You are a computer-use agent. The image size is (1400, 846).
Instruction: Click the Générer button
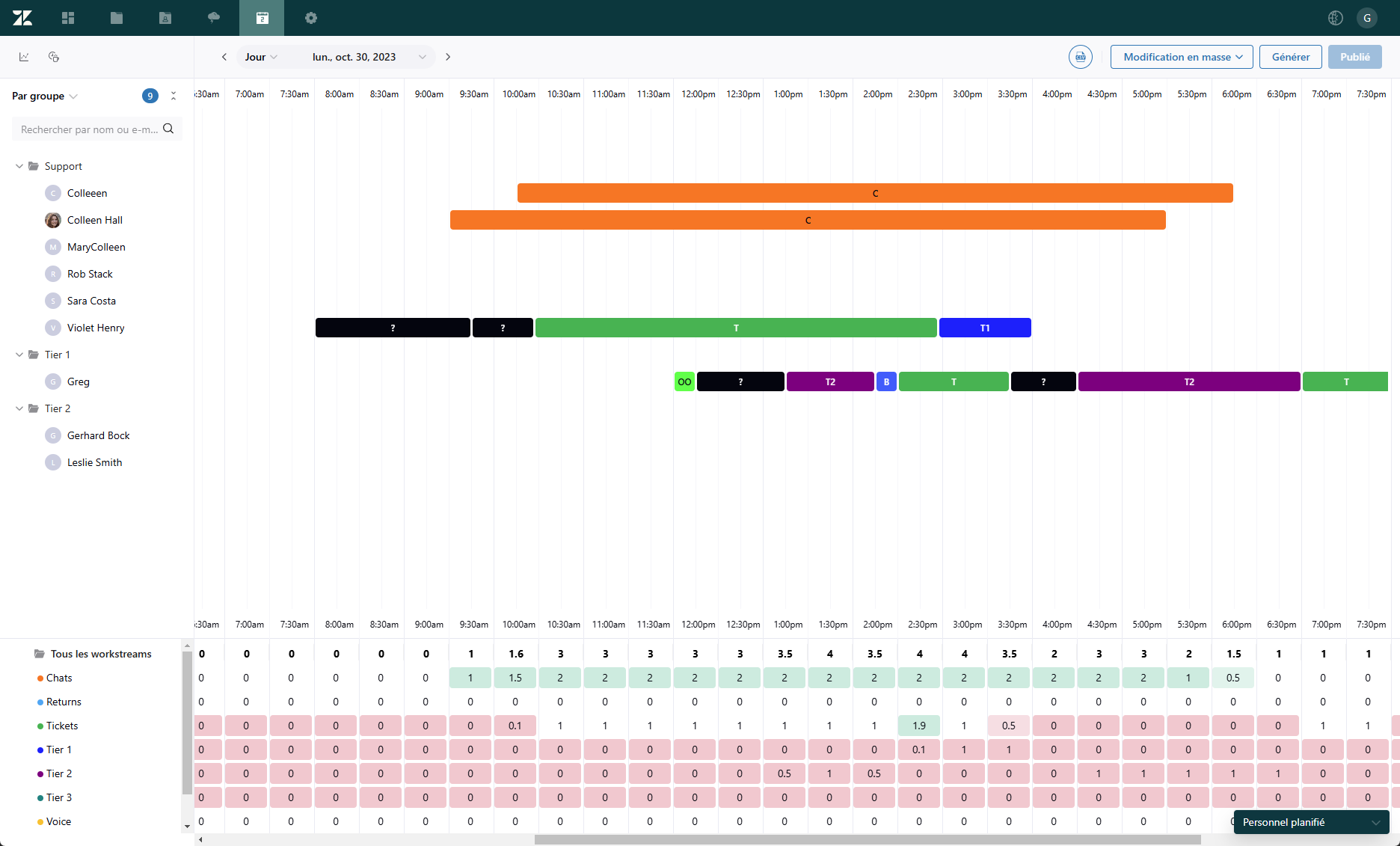pyautogui.click(x=1291, y=57)
